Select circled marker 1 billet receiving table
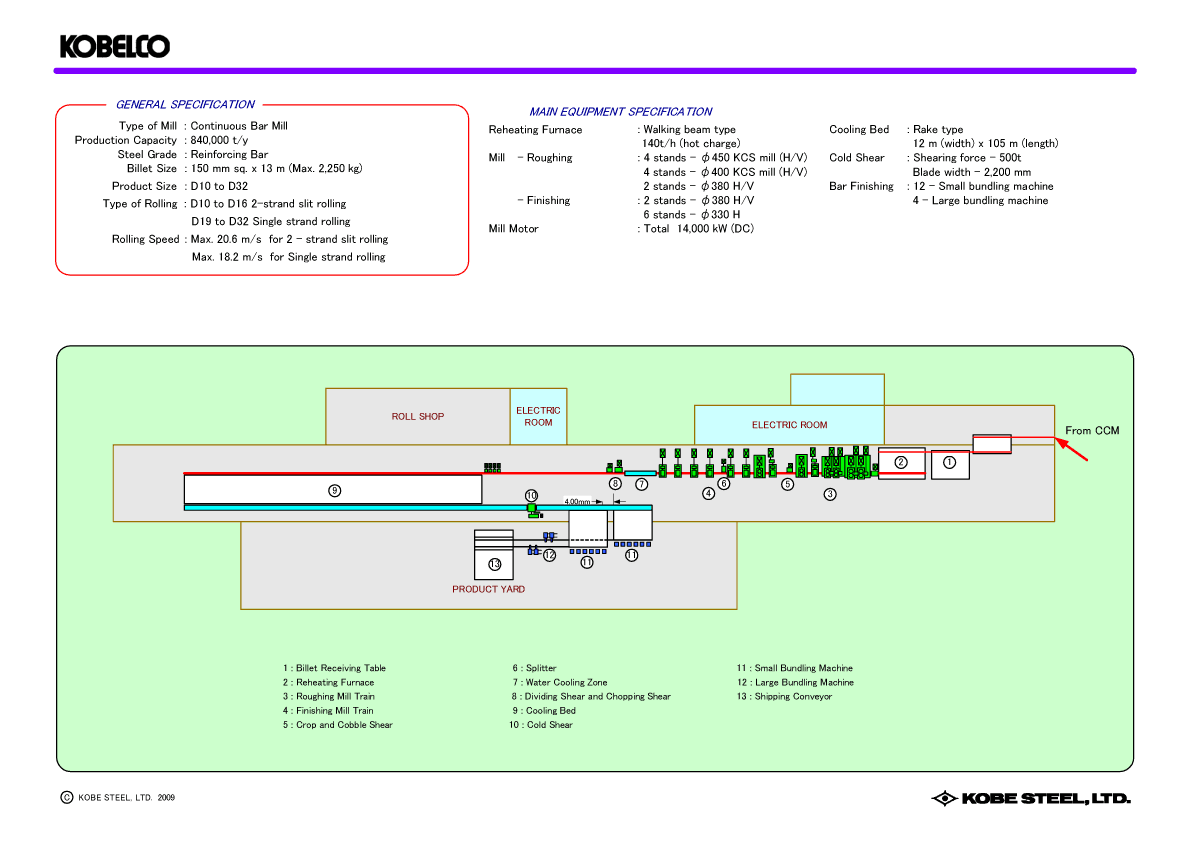The image size is (1191, 842). [x=949, y=462]
